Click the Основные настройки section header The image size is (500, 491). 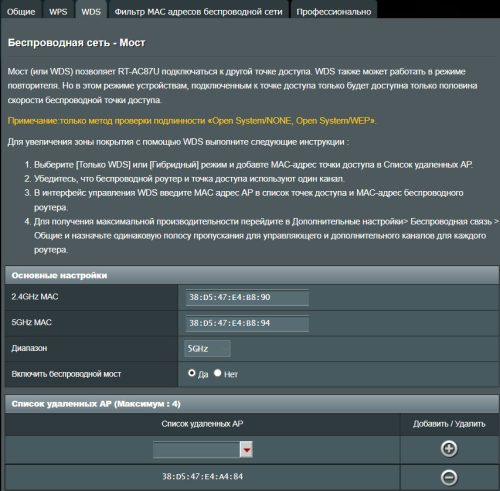click(x=252, y=275)
